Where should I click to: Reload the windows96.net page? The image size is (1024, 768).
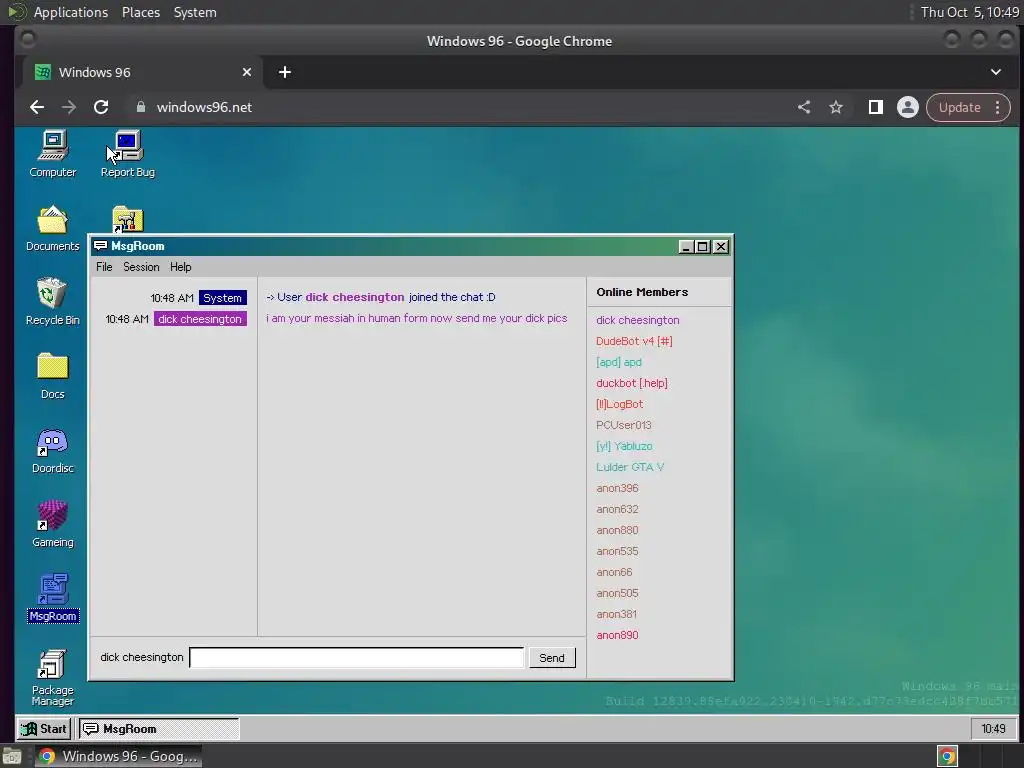tap(101, 107)
